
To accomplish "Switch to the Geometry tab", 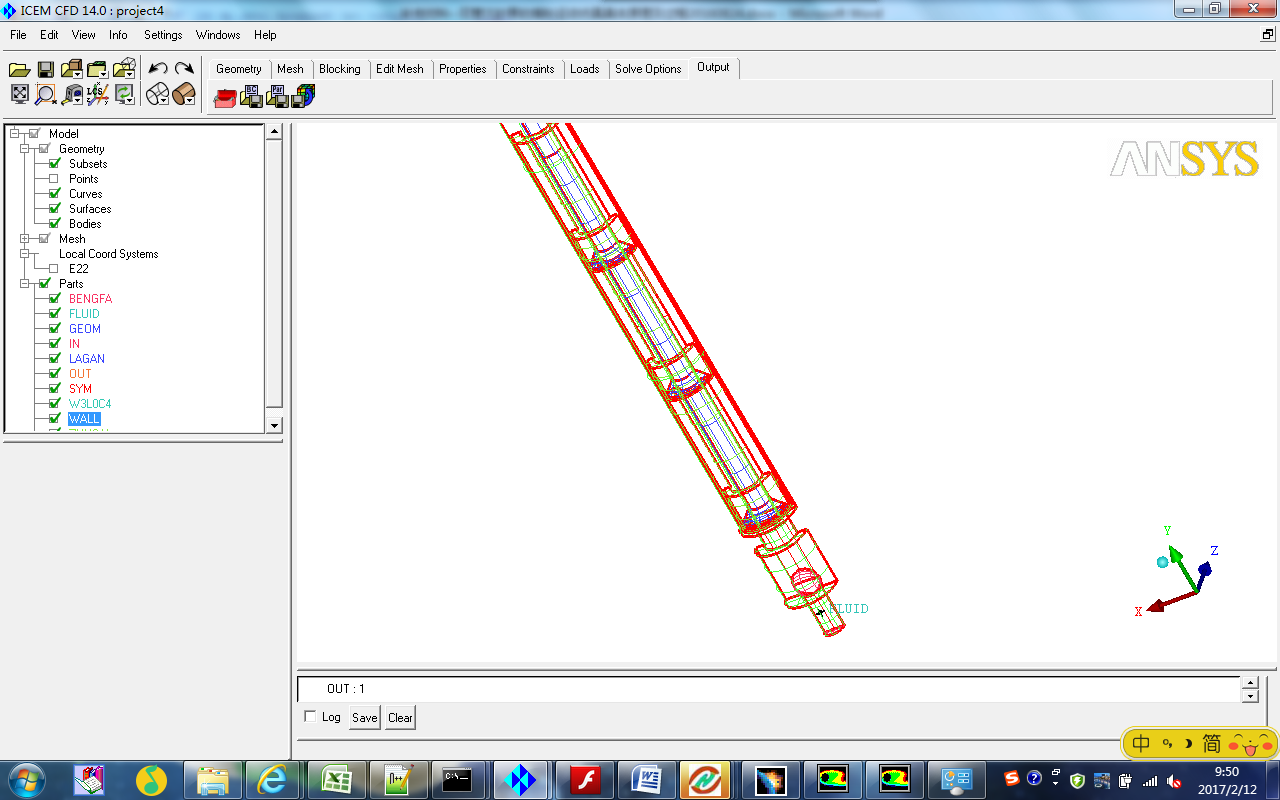I will pyautogui.click(x=238, y=69).
